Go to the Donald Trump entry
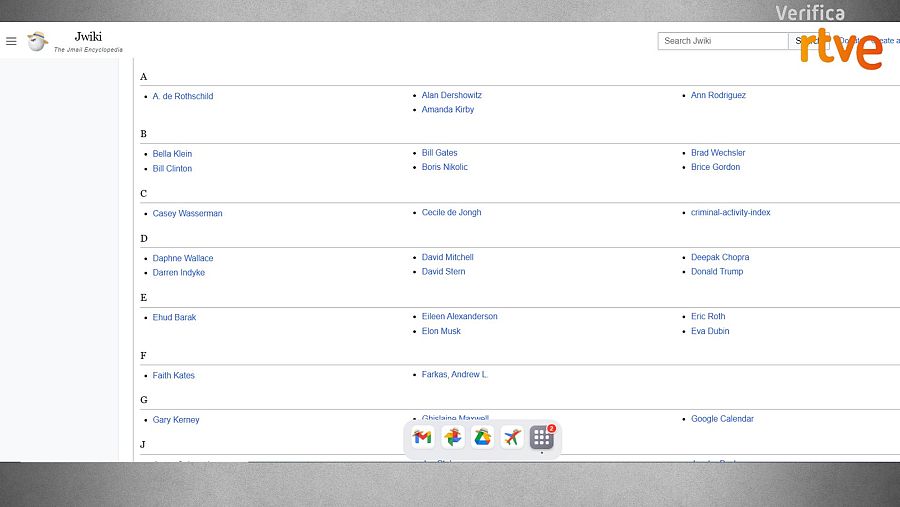900x507 pixels. [717, 271]
